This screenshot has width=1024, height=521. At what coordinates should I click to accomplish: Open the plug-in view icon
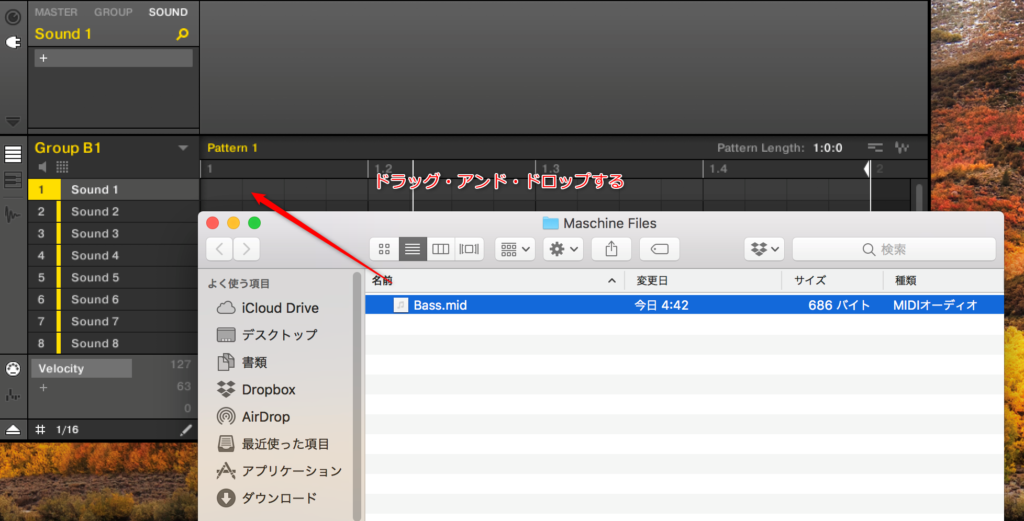coord(13,42)
